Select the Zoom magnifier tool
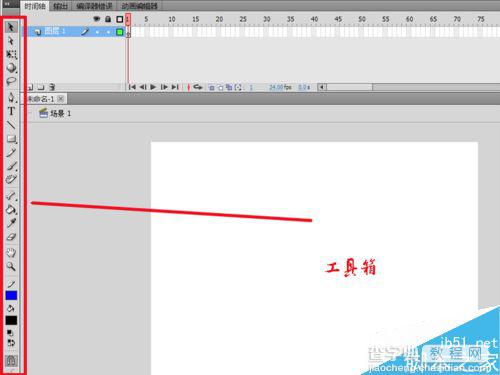The height and width of the screenshot is (375, 500). pyautogui.click(x=11, y=266)
